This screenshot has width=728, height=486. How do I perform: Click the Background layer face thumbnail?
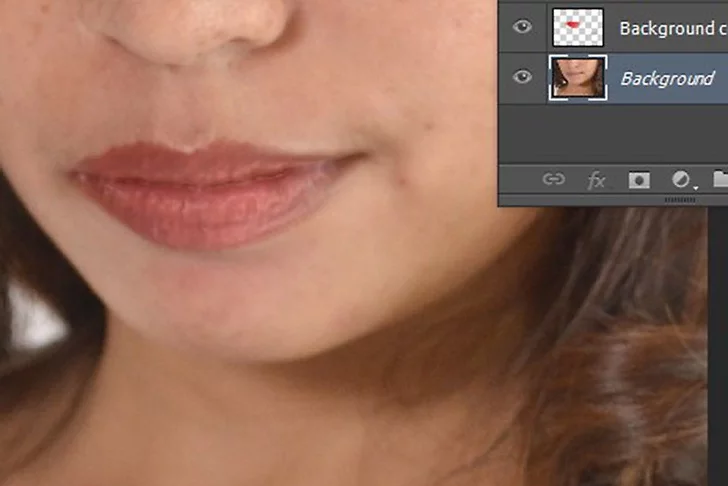pos(576,78)
